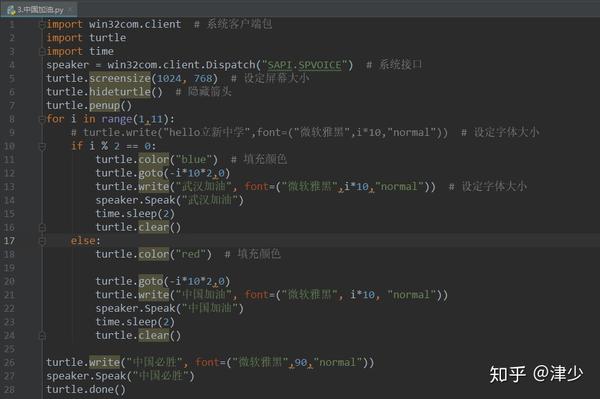
Task: Click the Python file icon on the tab
Action: coord(11,10)
